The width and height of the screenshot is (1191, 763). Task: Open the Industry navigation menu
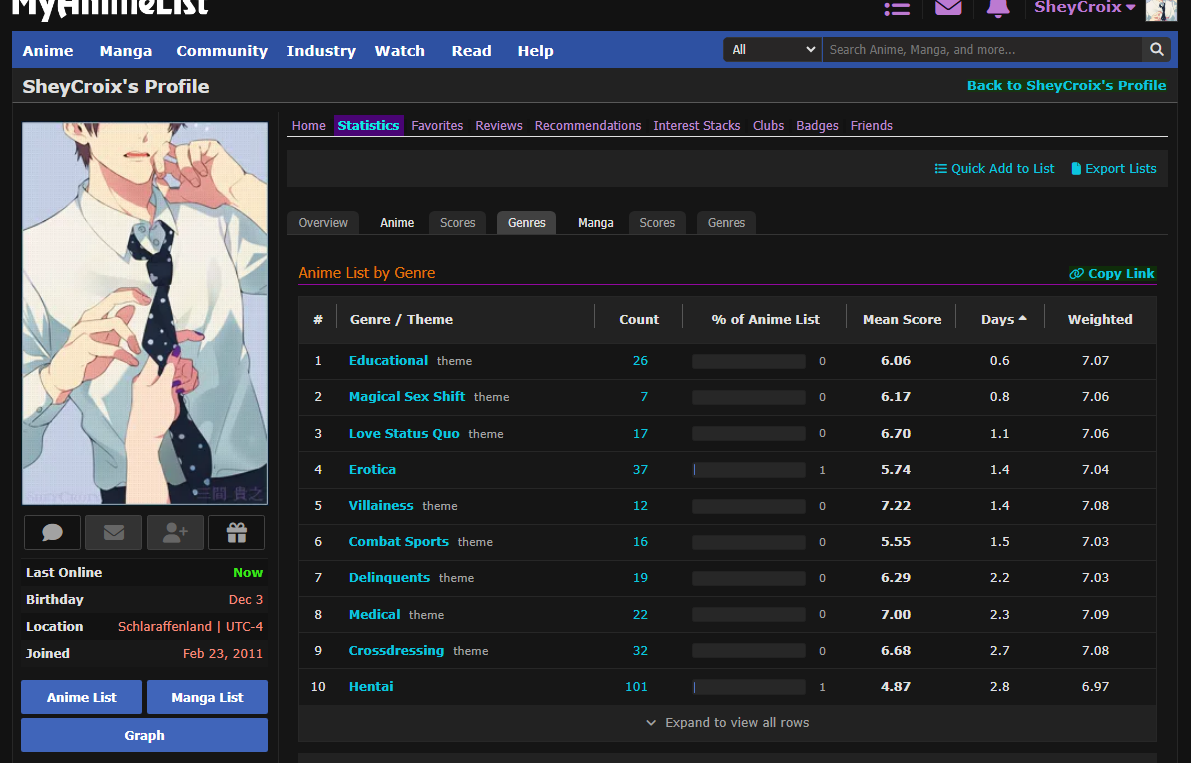pyautogui.click(x=321, y=51)
